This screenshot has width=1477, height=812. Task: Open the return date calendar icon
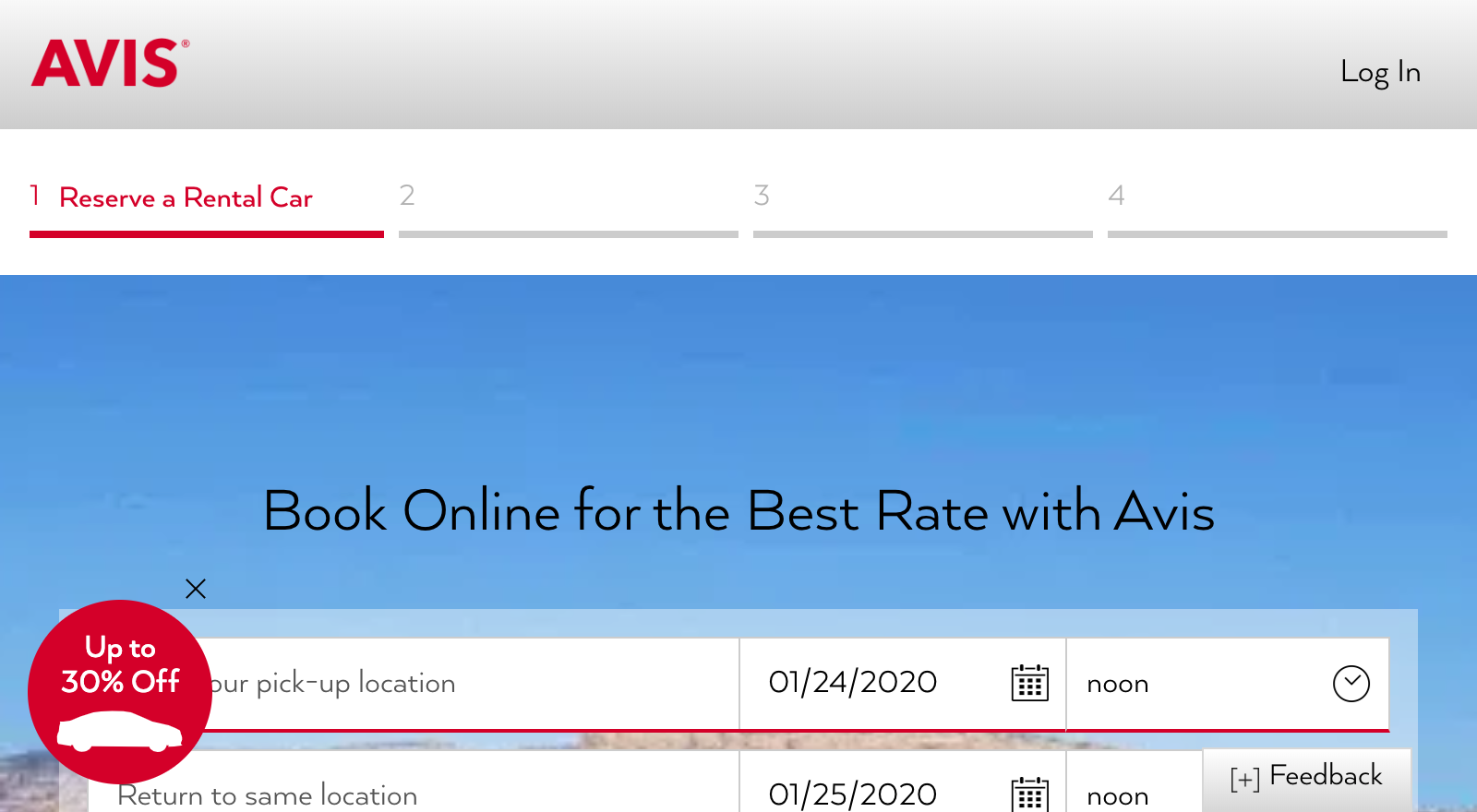pyautogui.click(x=1030, y=794)
